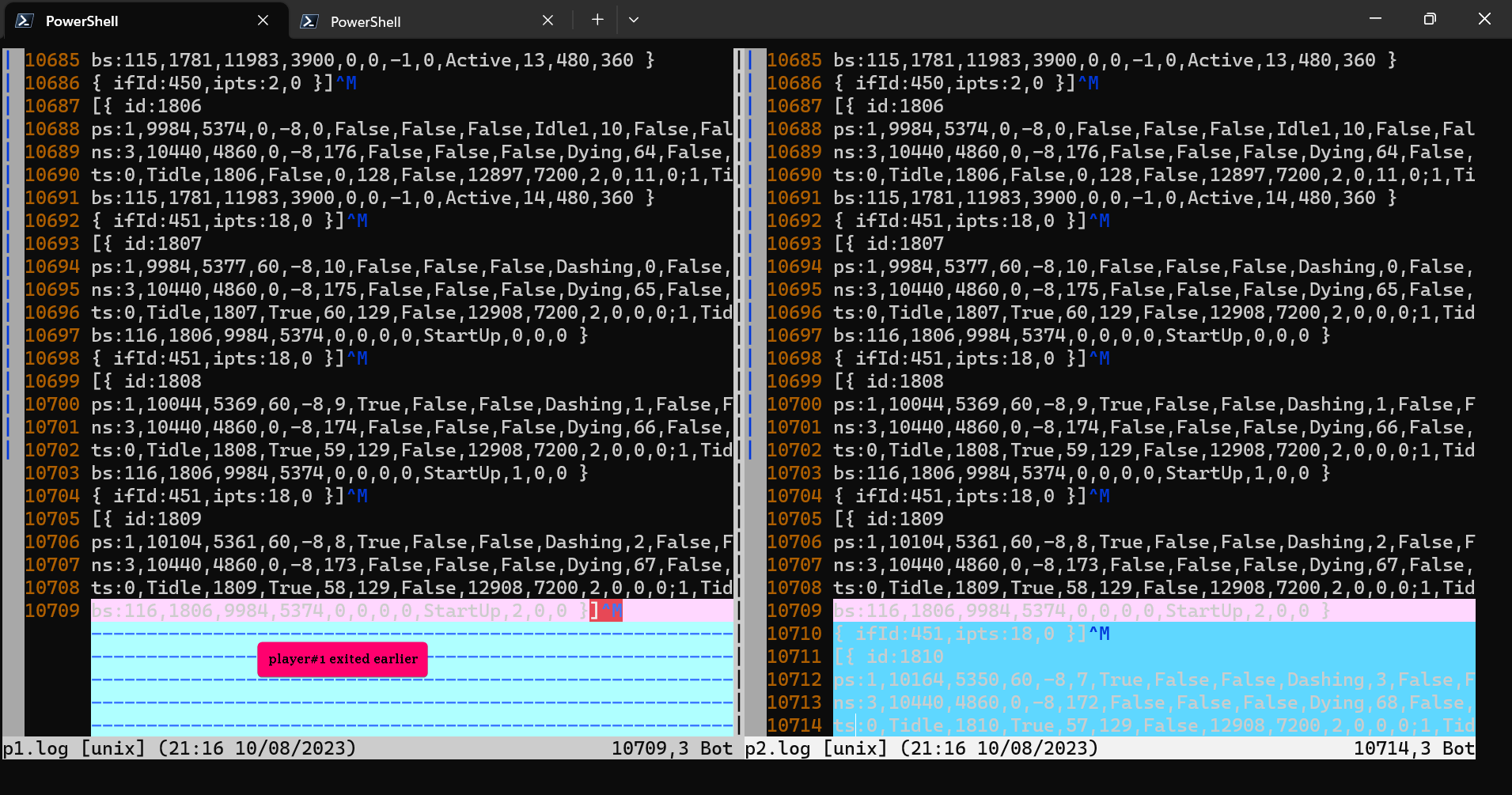Image resolution: width=1512 pixels, height=795 pixels.
Task: Click line 10691 bs text in right pane
Action: click(x=1115, y=198)
